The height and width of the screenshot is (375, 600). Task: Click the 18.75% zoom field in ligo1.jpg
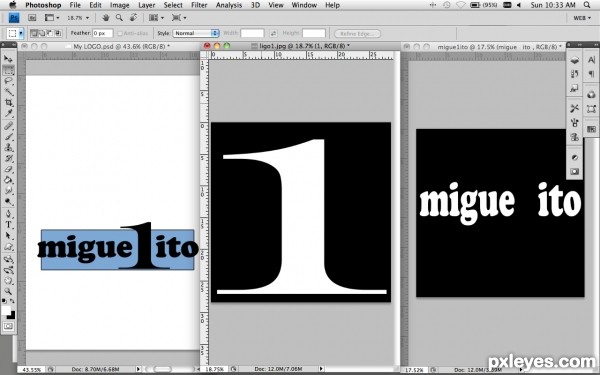click(x=215, y=369)
